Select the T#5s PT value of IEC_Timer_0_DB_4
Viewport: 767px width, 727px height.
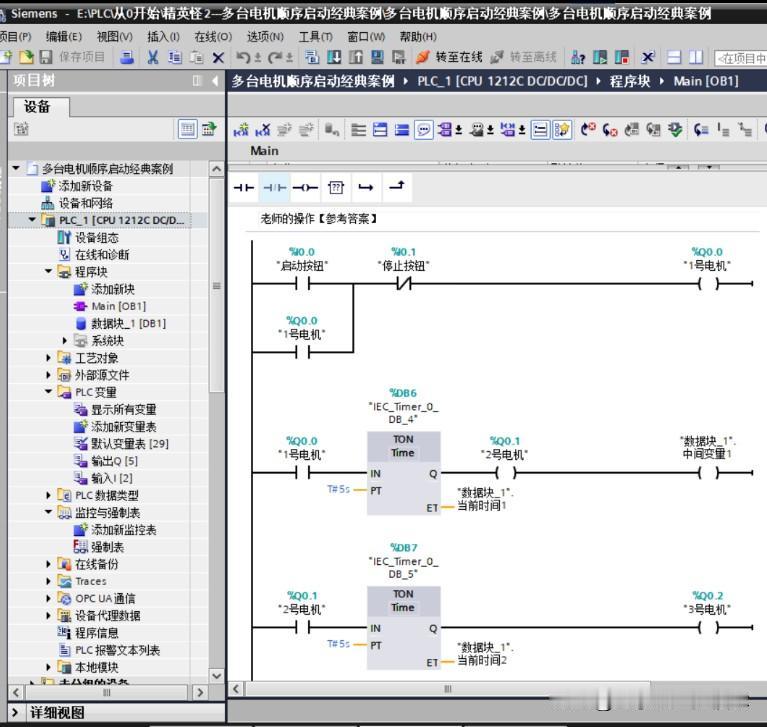(x=338, y=489)
